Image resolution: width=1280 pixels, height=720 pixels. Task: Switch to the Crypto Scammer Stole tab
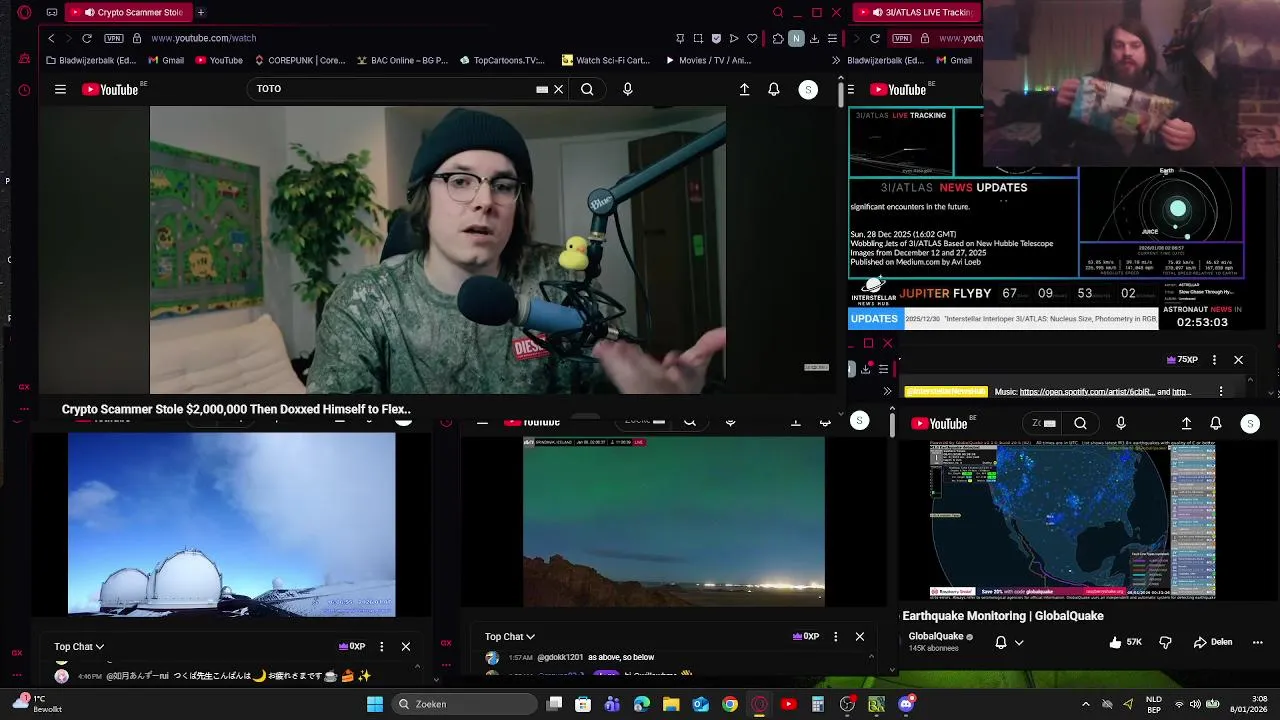click(x=127, y=12)
